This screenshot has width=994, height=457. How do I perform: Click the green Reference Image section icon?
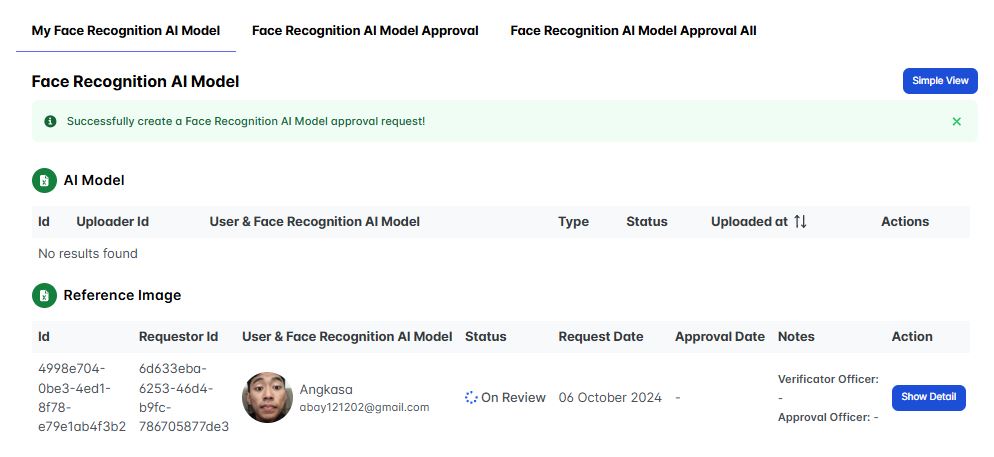click(x=43, y=295)
